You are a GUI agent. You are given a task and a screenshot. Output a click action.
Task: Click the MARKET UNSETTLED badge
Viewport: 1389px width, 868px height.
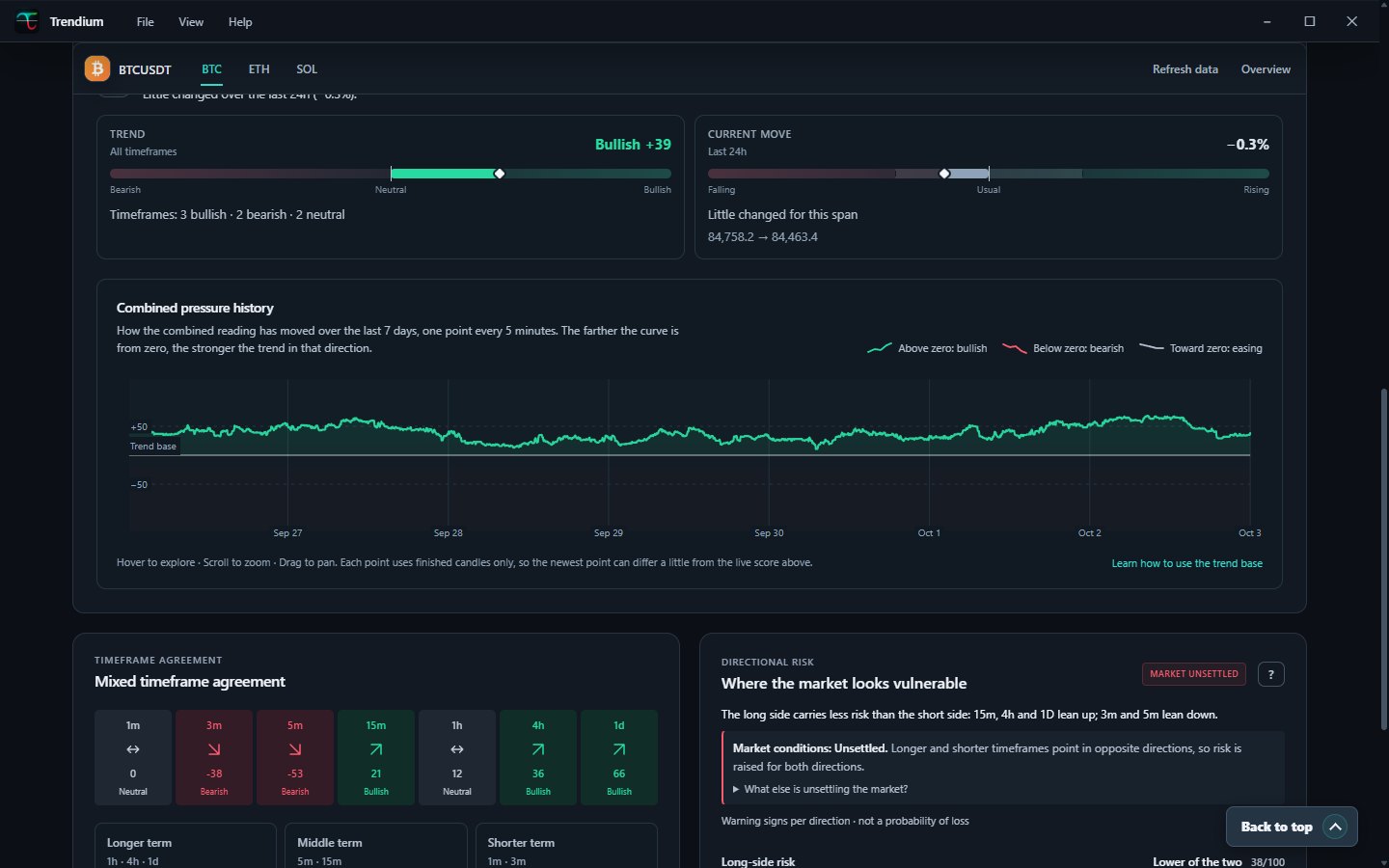[1194, 674]
